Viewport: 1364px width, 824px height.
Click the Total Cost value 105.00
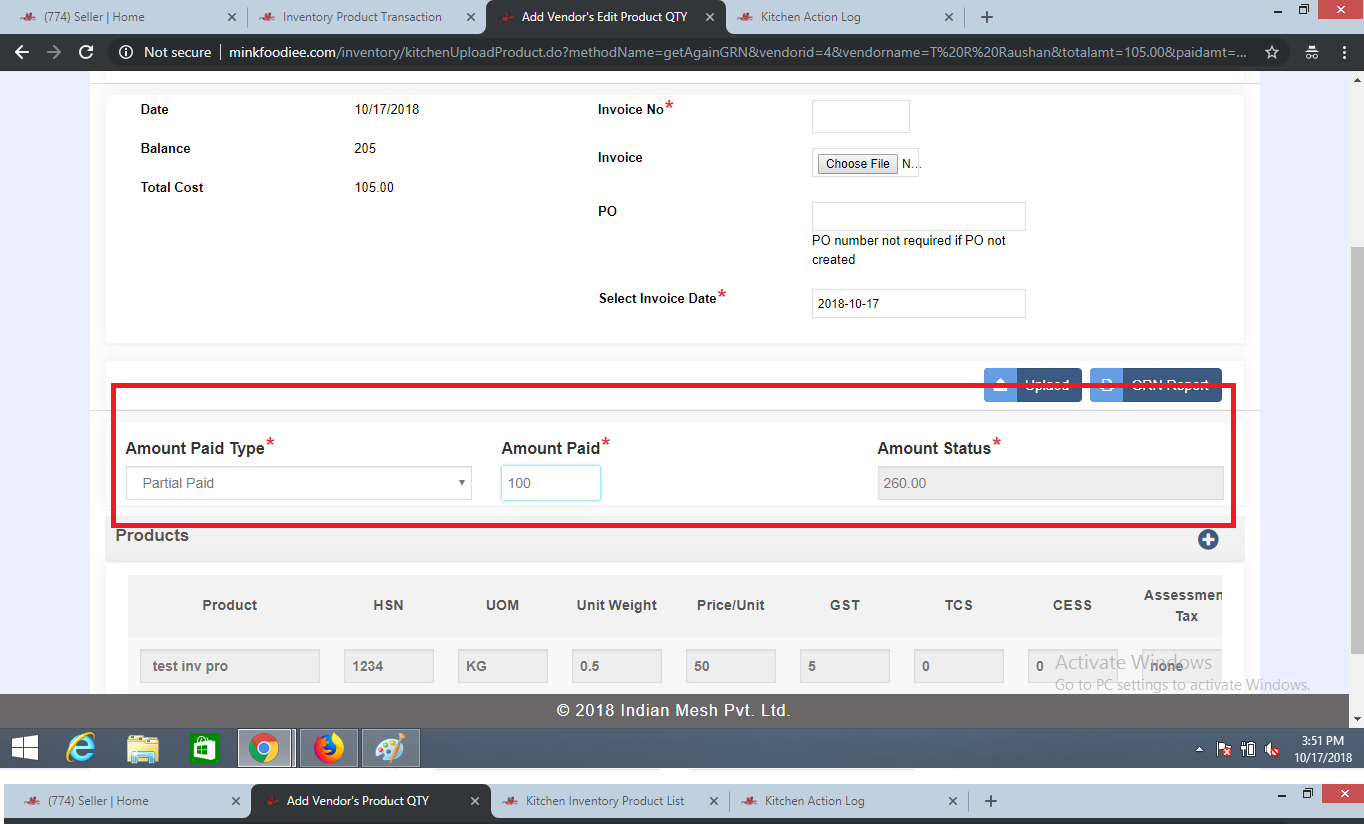coord(374,187)
